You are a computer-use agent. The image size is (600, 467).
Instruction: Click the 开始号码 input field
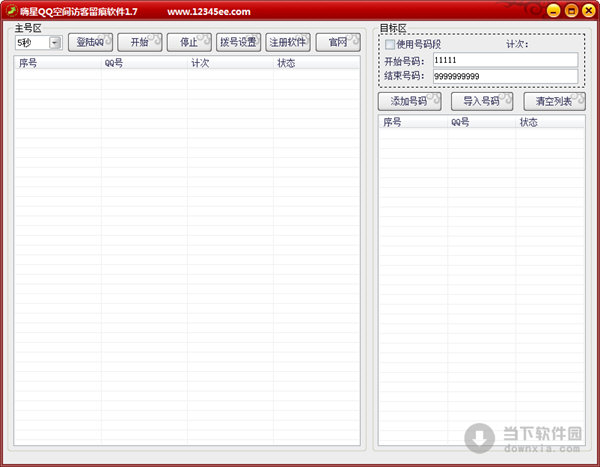504,60
